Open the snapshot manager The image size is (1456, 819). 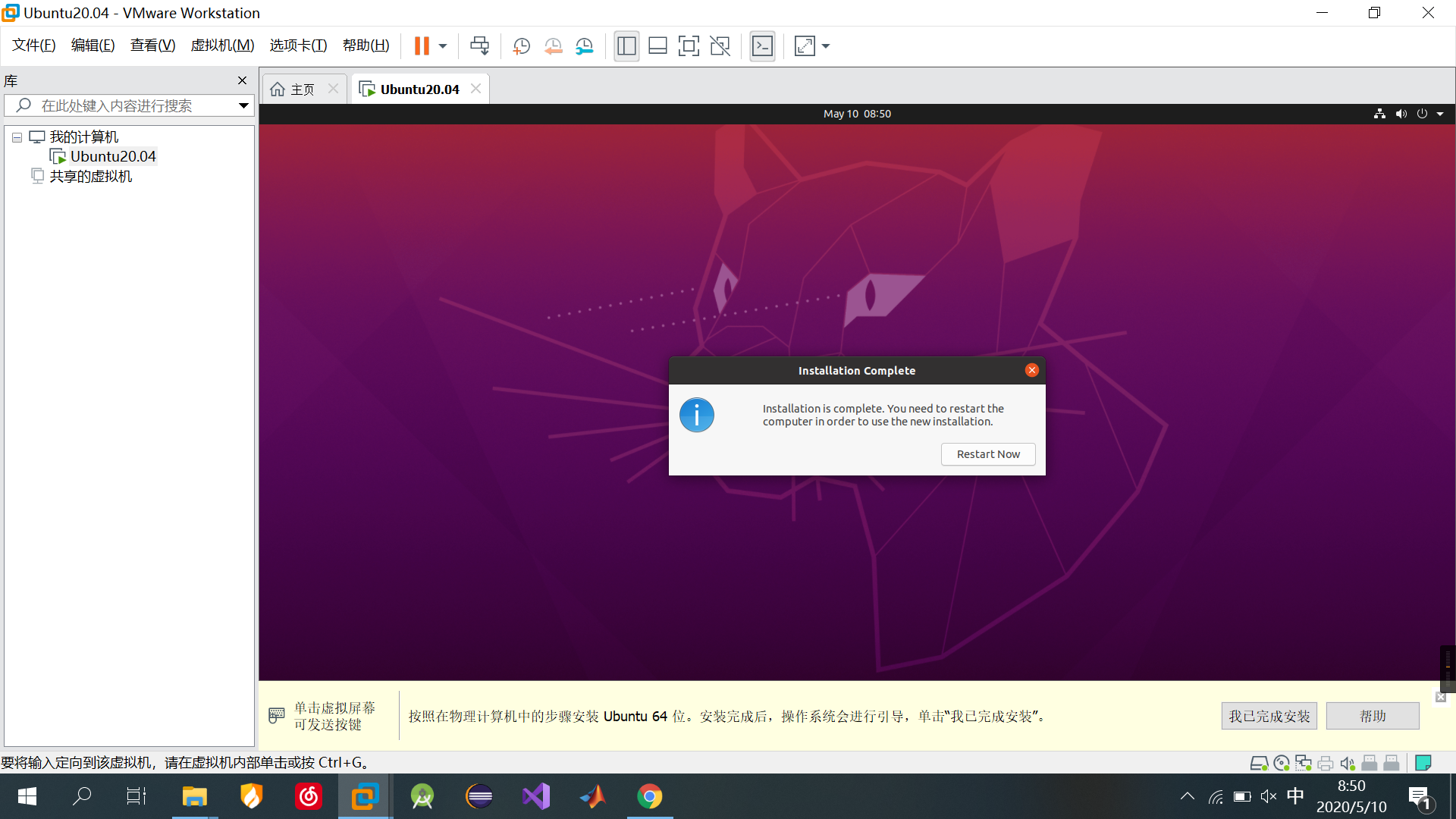pos(584,46)
